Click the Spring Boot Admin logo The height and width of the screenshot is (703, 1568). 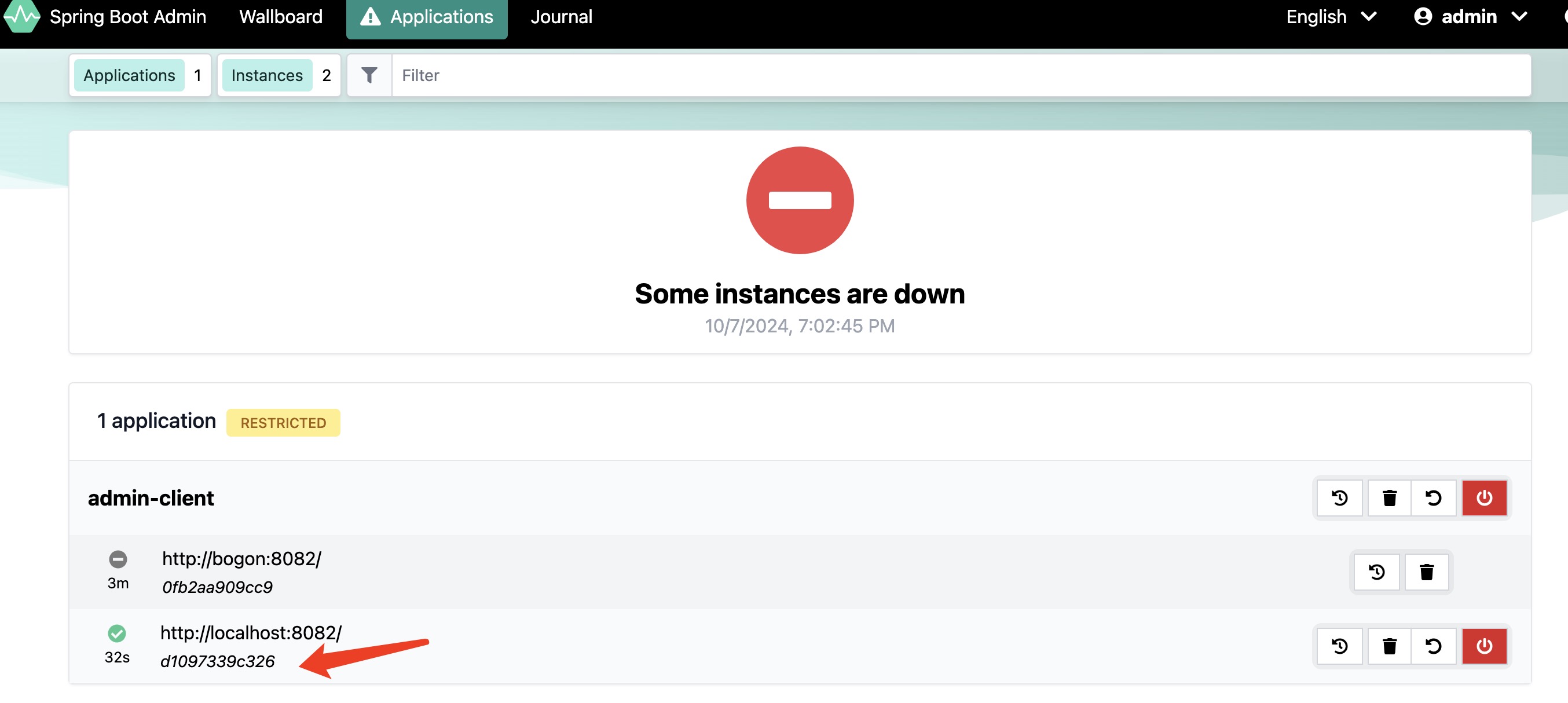coord(22,16)
